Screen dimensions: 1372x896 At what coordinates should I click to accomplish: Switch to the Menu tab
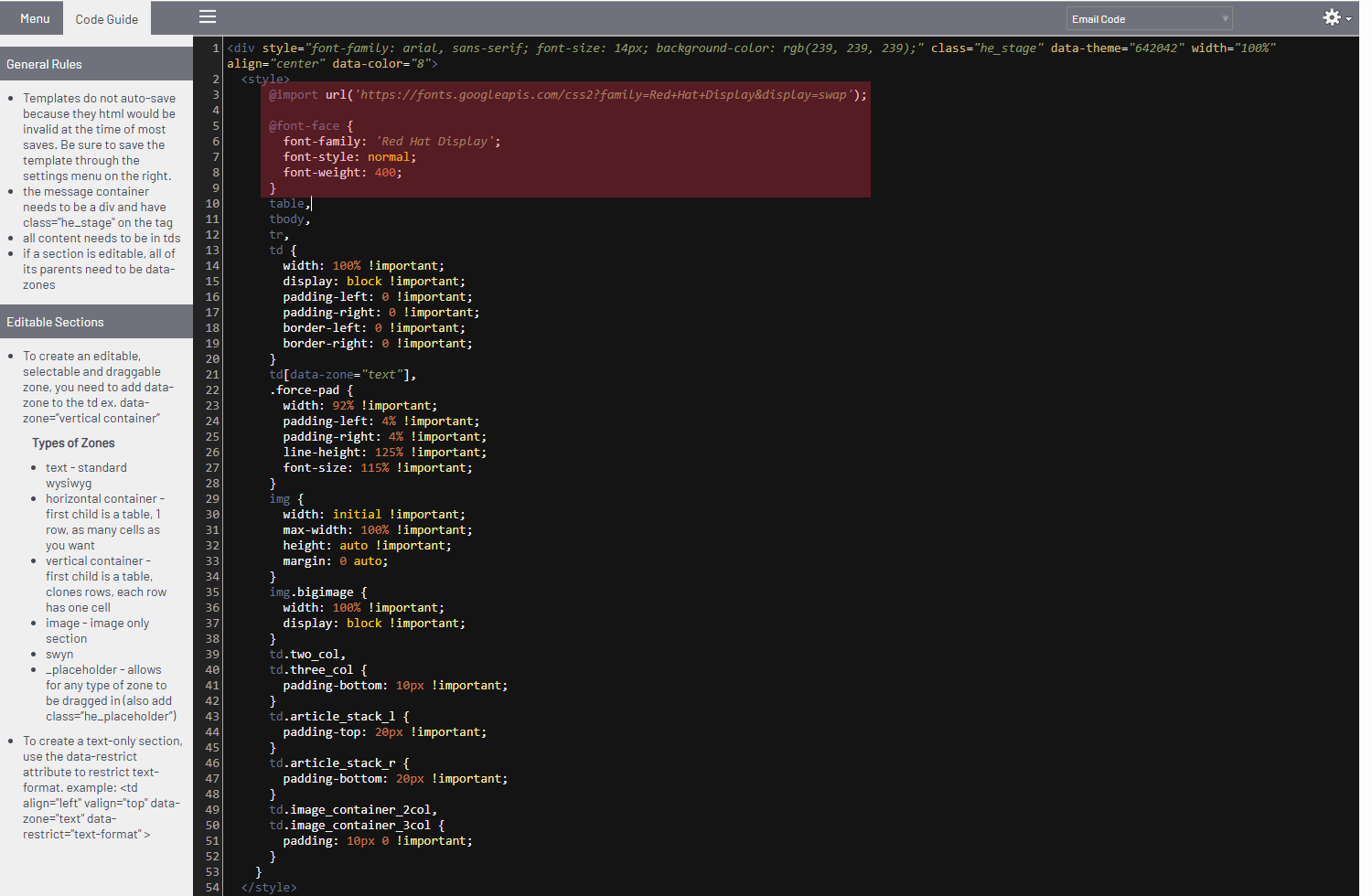(x=35, y=18)
